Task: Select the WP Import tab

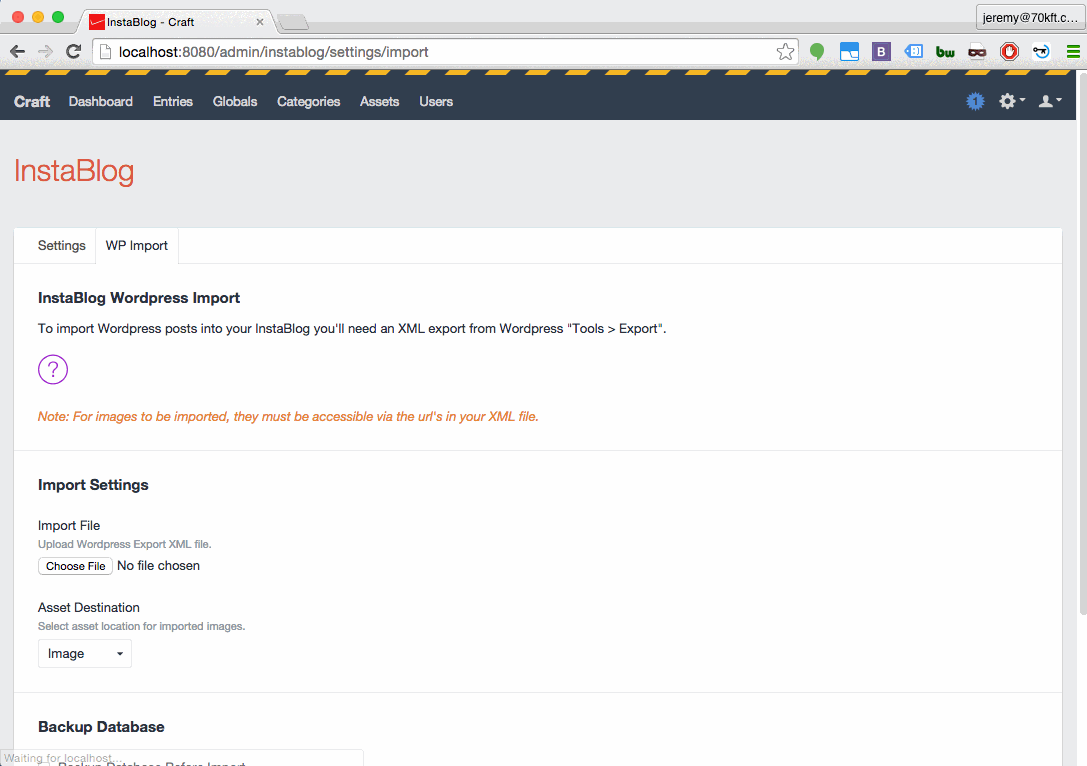Action: (x=137, y=245)
